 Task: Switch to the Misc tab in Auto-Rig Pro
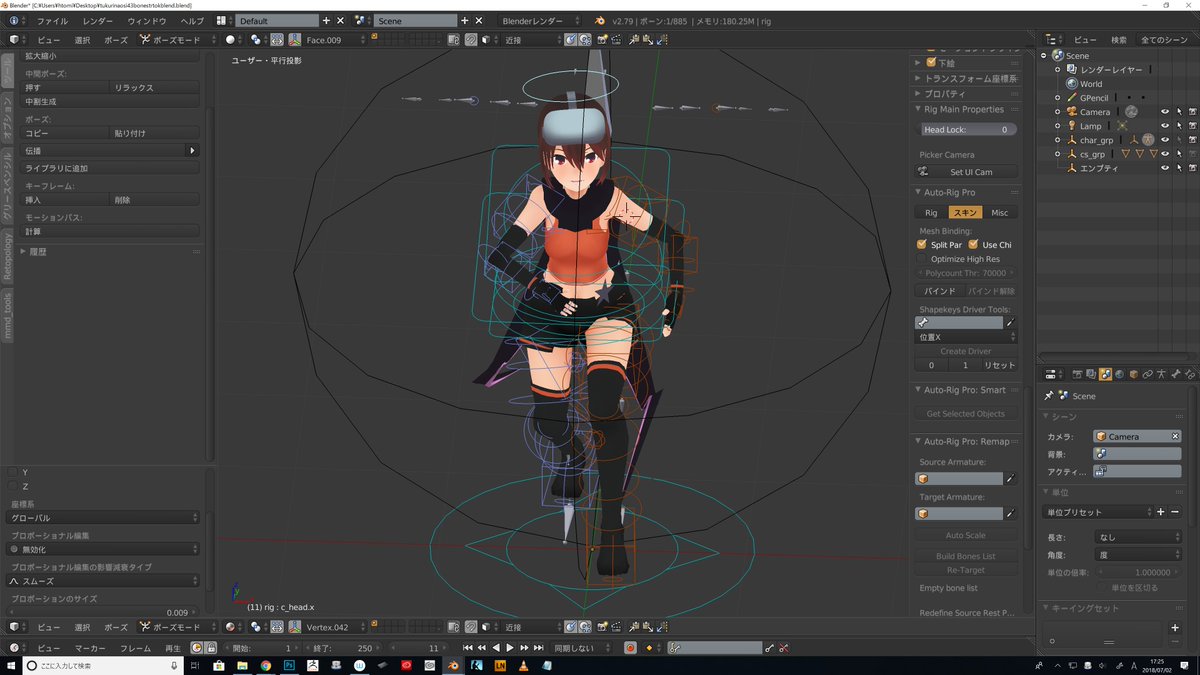(1000, 212)
